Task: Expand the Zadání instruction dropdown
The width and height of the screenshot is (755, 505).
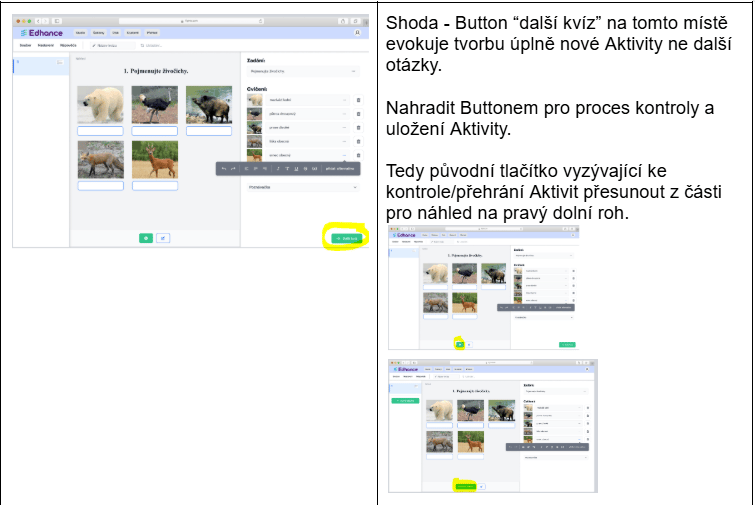Action: [x=303, y=71]
